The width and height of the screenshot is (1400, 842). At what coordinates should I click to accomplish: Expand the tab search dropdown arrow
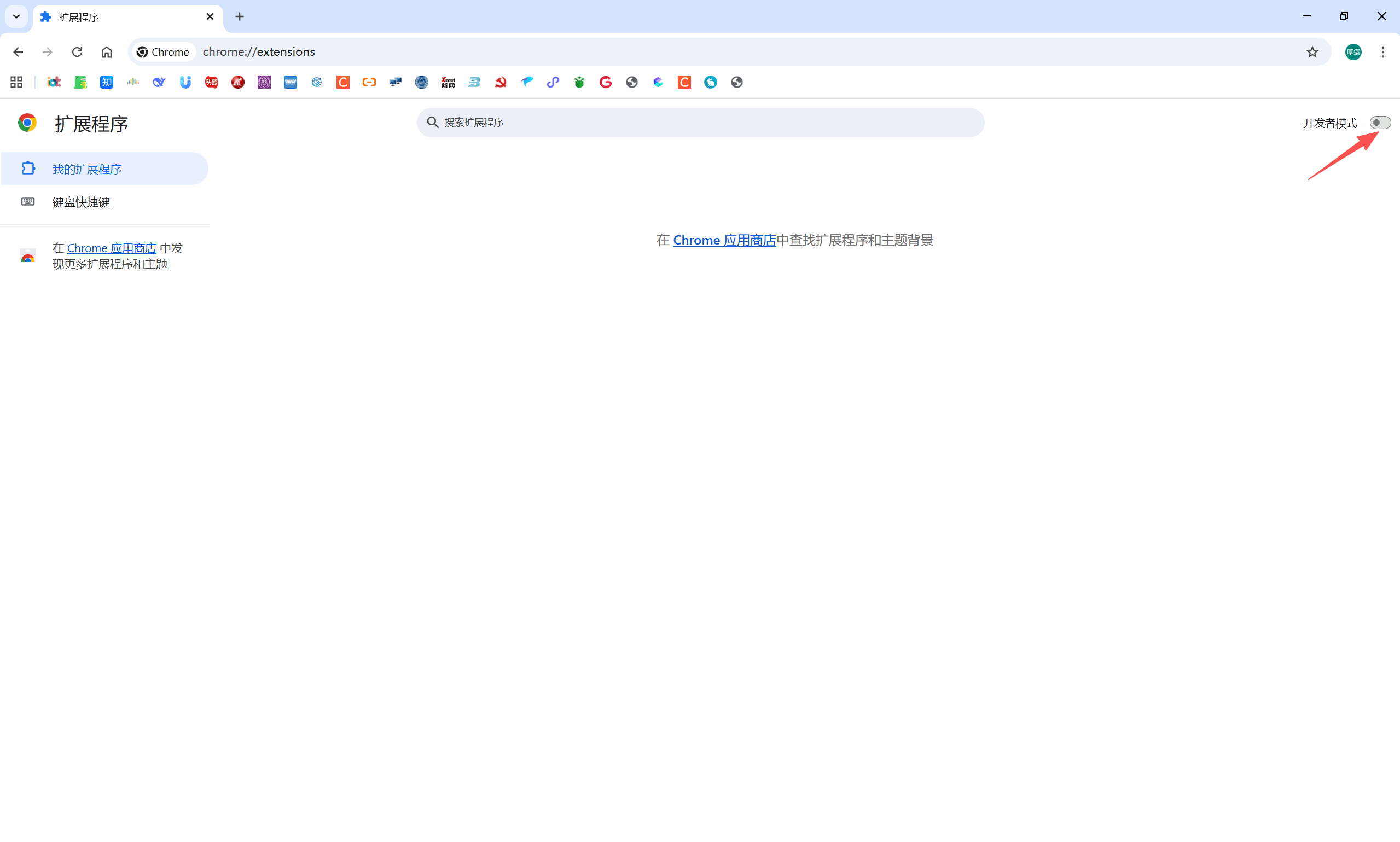click(16, 16)
